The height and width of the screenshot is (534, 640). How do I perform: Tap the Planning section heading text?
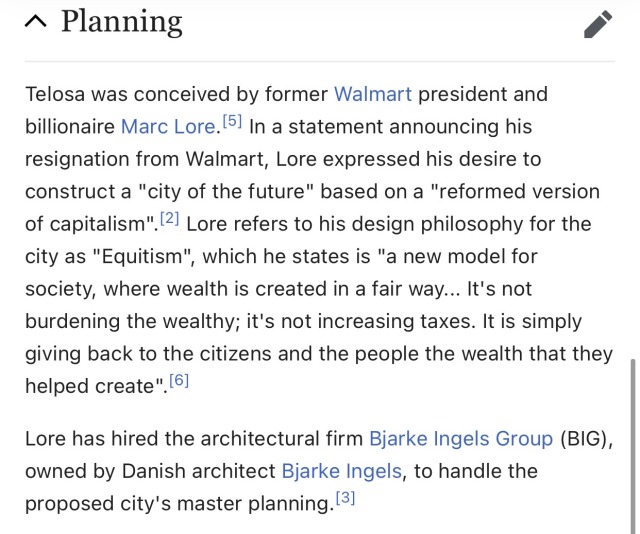(121, 22)
